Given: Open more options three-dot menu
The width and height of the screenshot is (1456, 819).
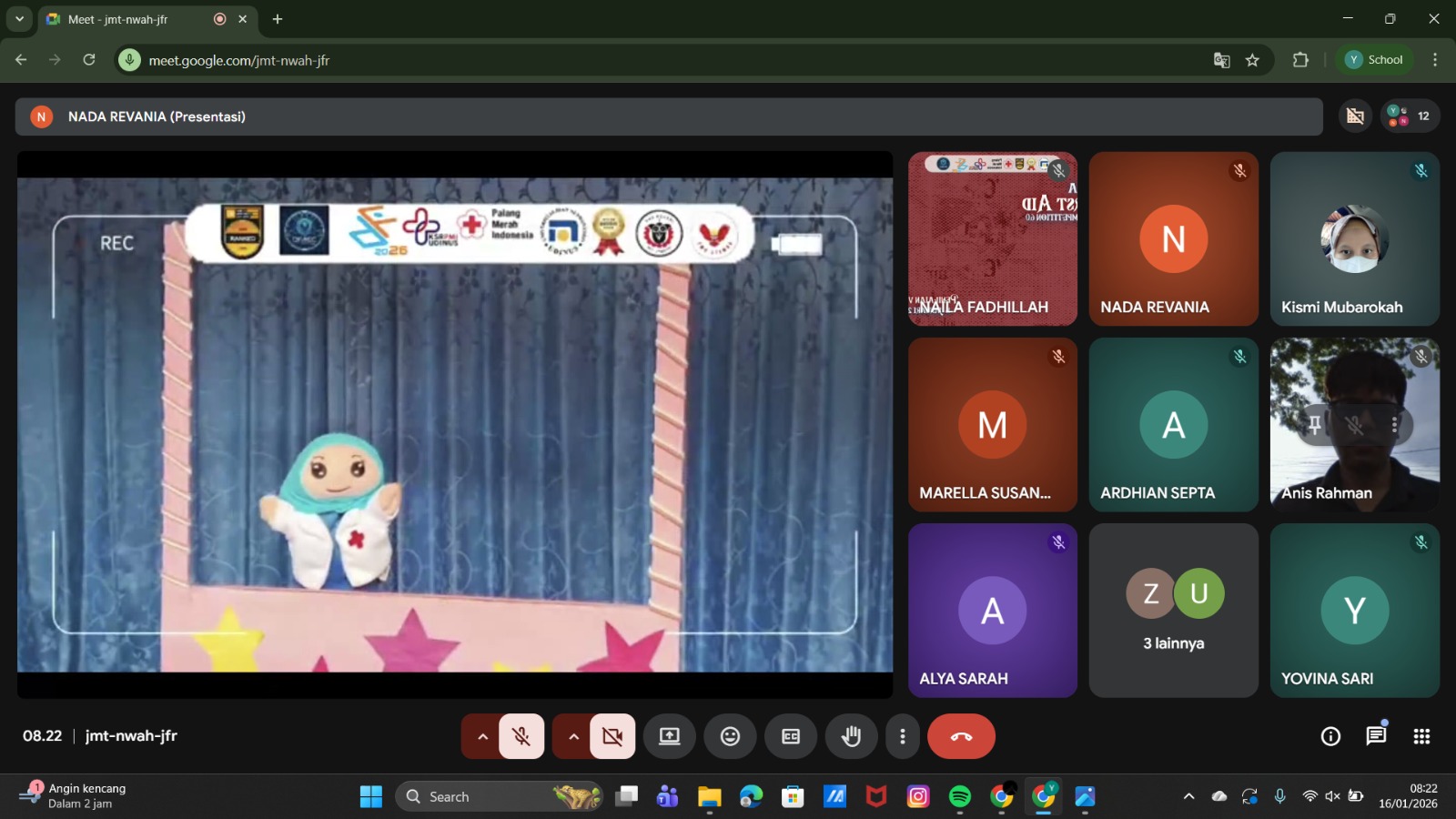Looking at the screenshot, I should click(x=902, y=736).
